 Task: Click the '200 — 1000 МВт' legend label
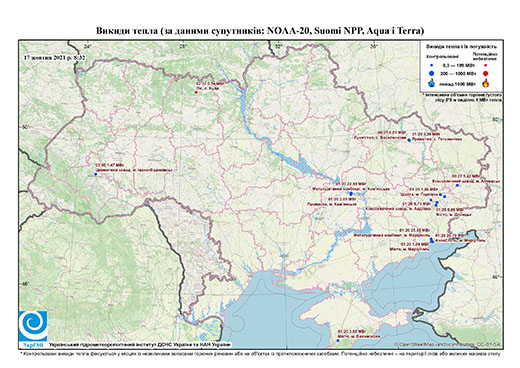pyautogui.click(x=457, y=73)
